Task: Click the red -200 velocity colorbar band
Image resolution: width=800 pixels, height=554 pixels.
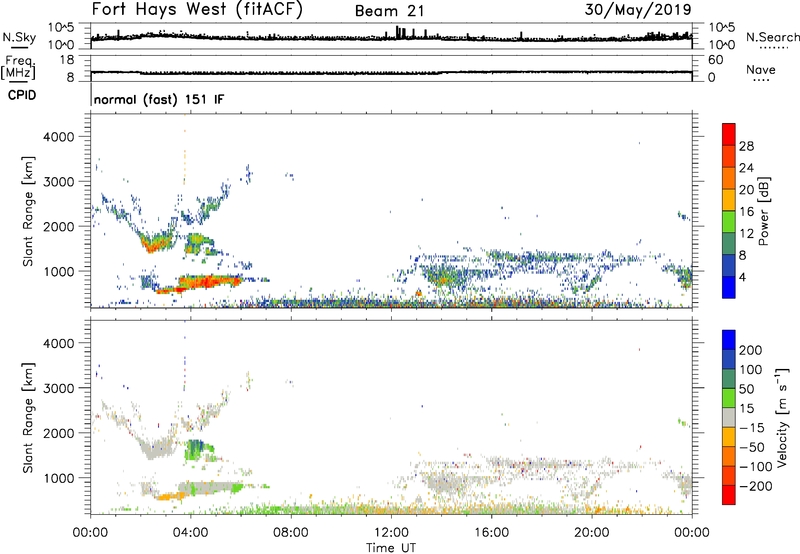Action: coord(729,495)
